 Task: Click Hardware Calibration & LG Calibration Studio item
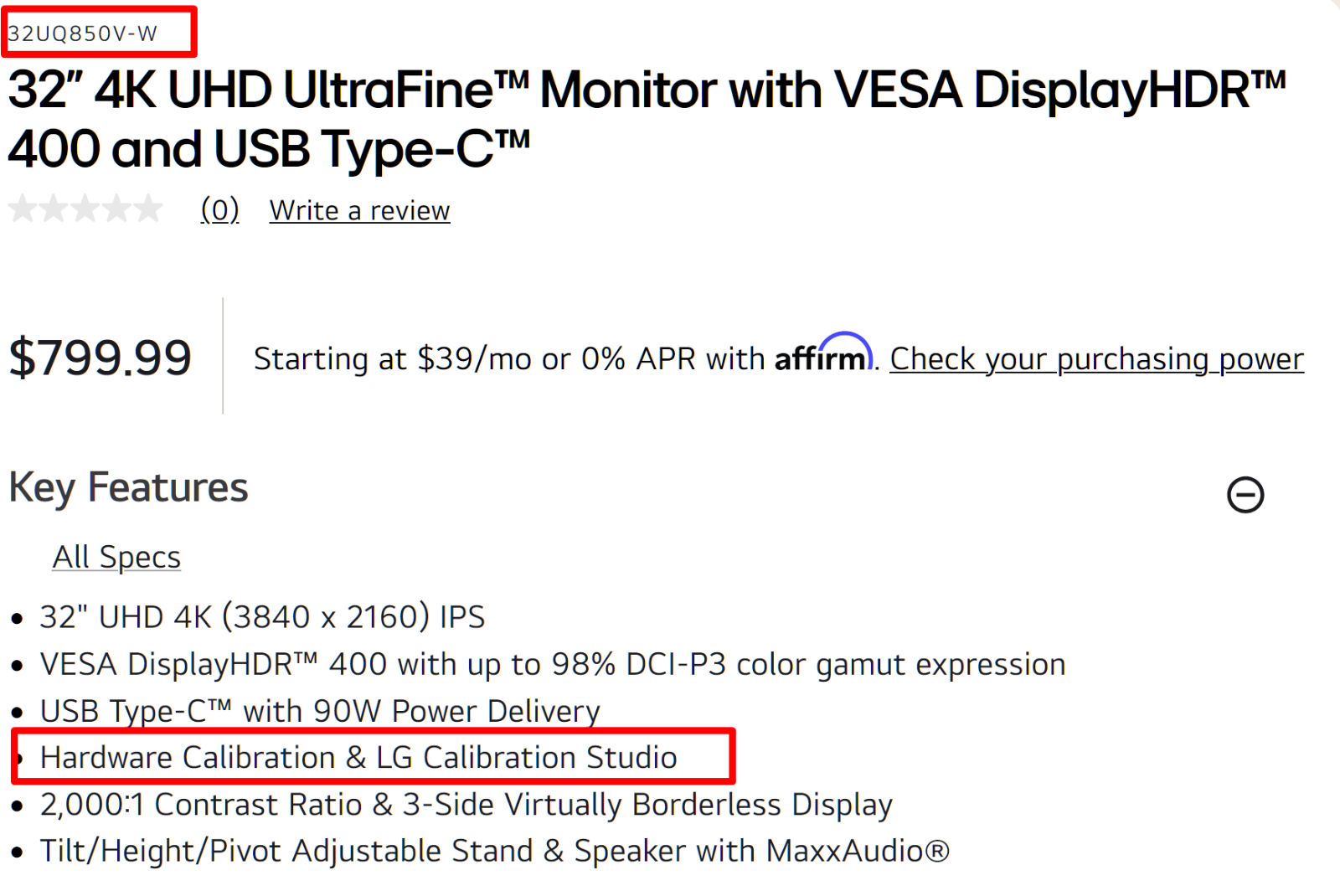(x=358, y=757)
